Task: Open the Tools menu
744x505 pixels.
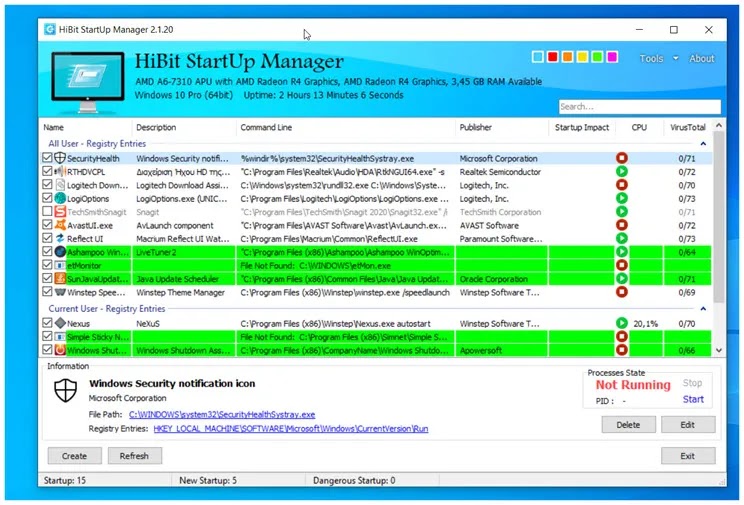Action: (651, 58)
